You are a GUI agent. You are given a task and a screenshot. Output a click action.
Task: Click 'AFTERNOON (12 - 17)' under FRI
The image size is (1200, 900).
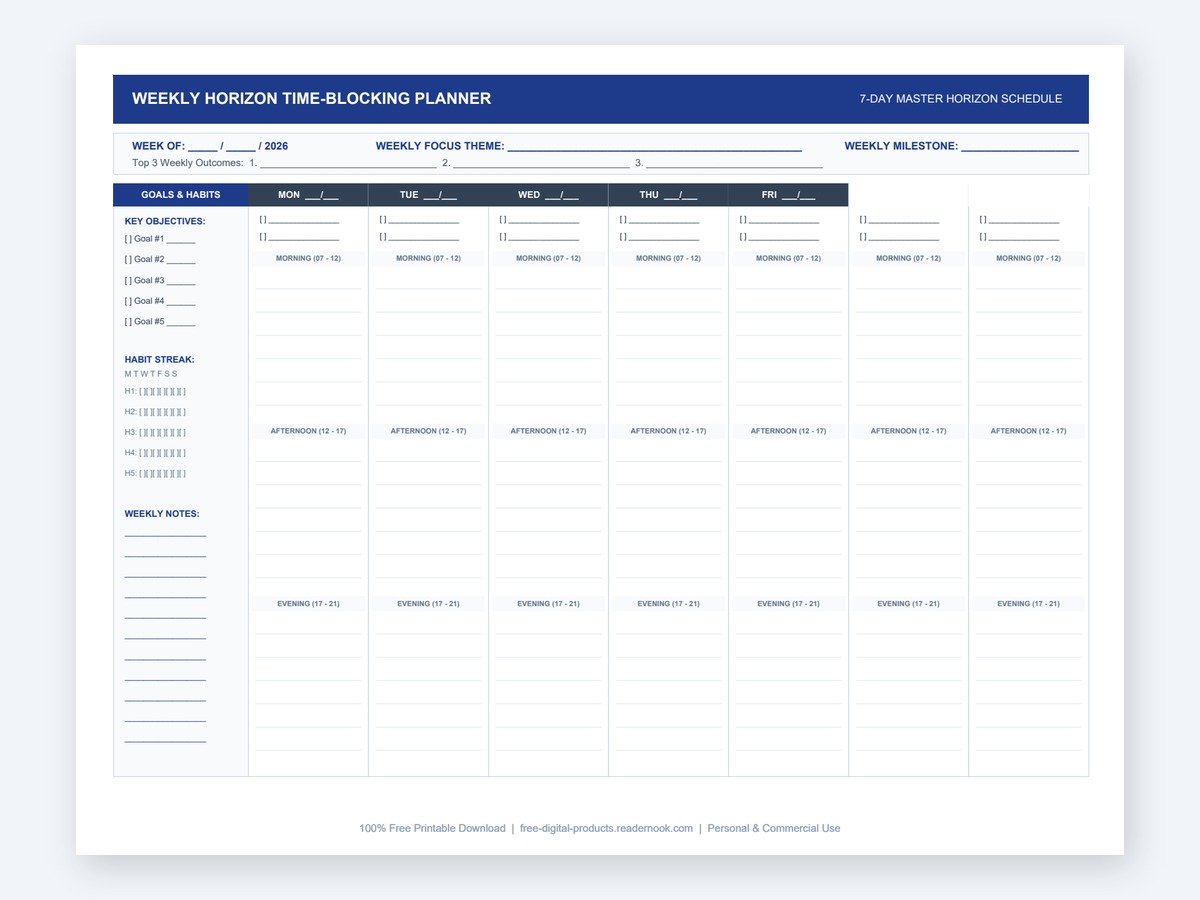[788, 431]
